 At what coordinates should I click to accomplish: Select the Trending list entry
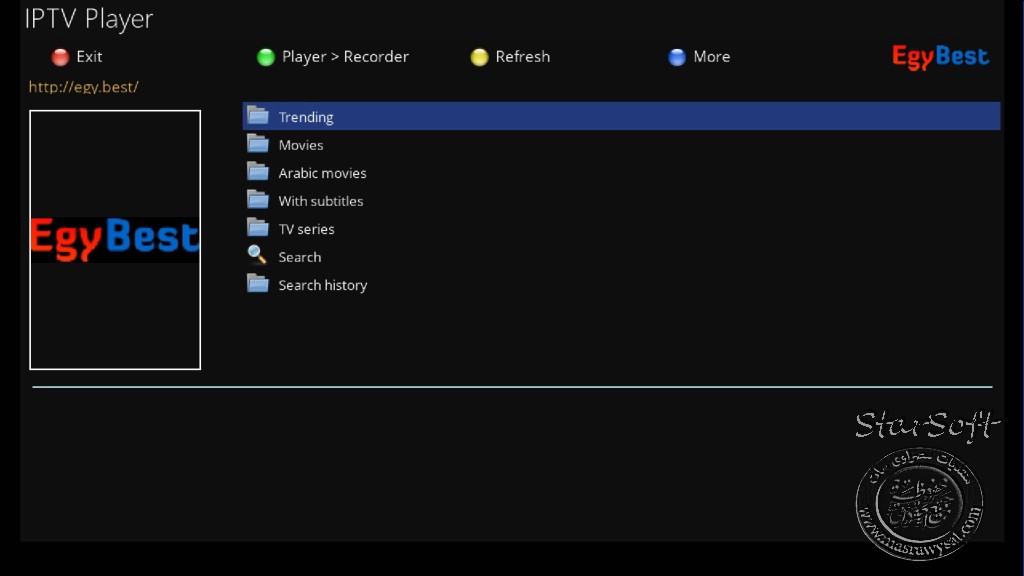point(621,116)
